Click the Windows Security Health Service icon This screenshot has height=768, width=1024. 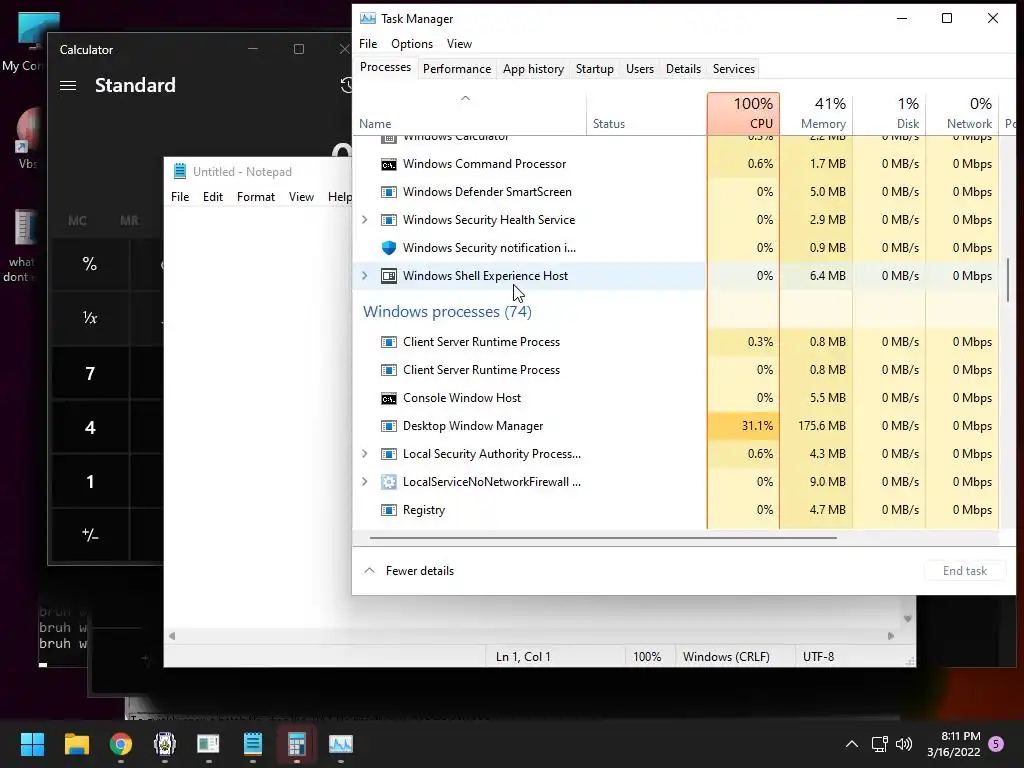click(389, 220)
